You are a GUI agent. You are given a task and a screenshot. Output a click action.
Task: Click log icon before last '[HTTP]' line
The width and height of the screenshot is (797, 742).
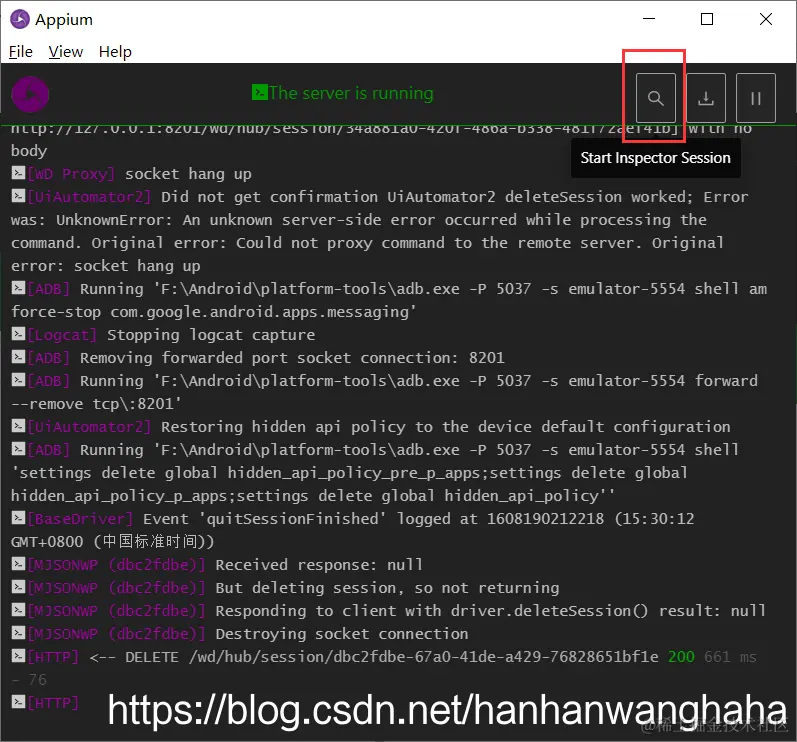18,702
